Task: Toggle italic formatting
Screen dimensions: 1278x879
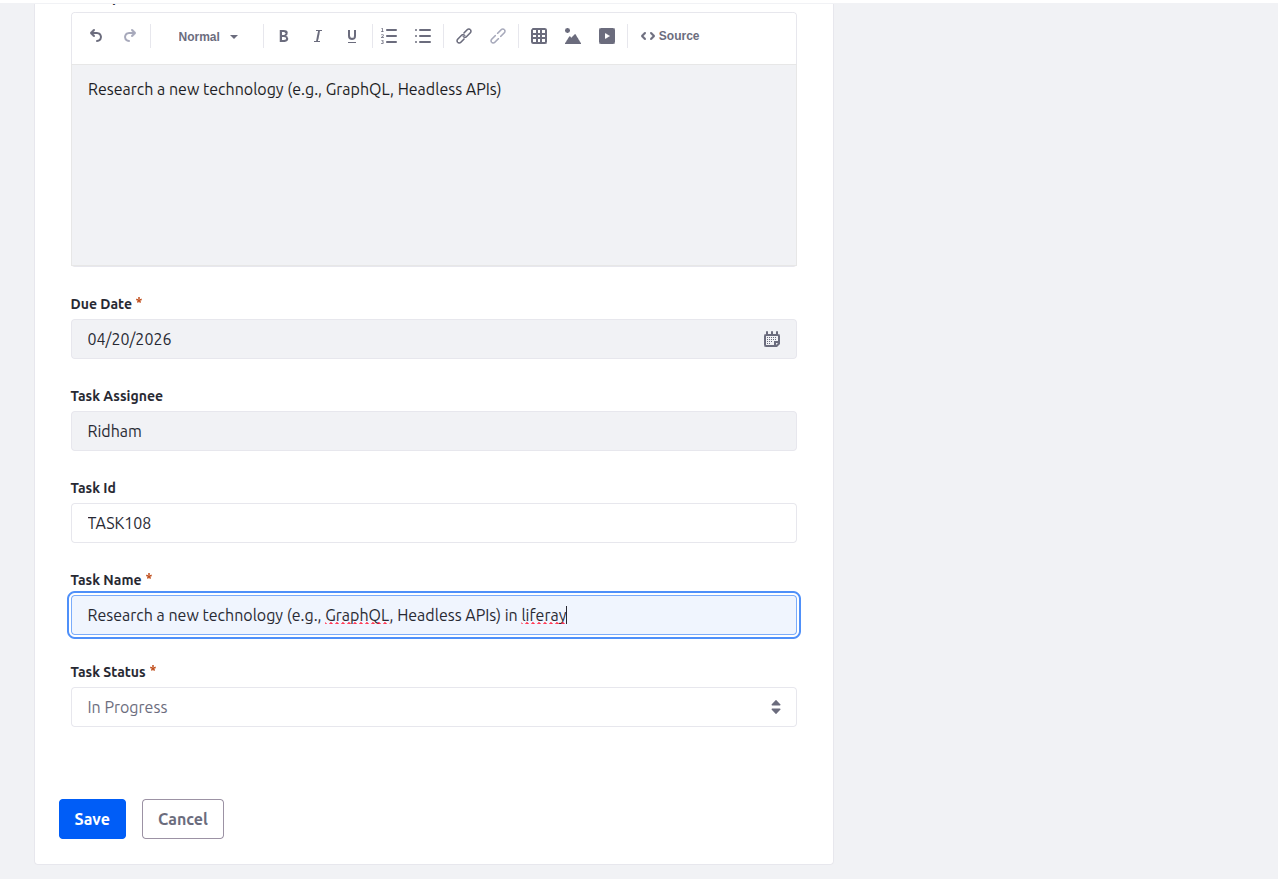Action: pyautogui.click(x=318, y=36)
